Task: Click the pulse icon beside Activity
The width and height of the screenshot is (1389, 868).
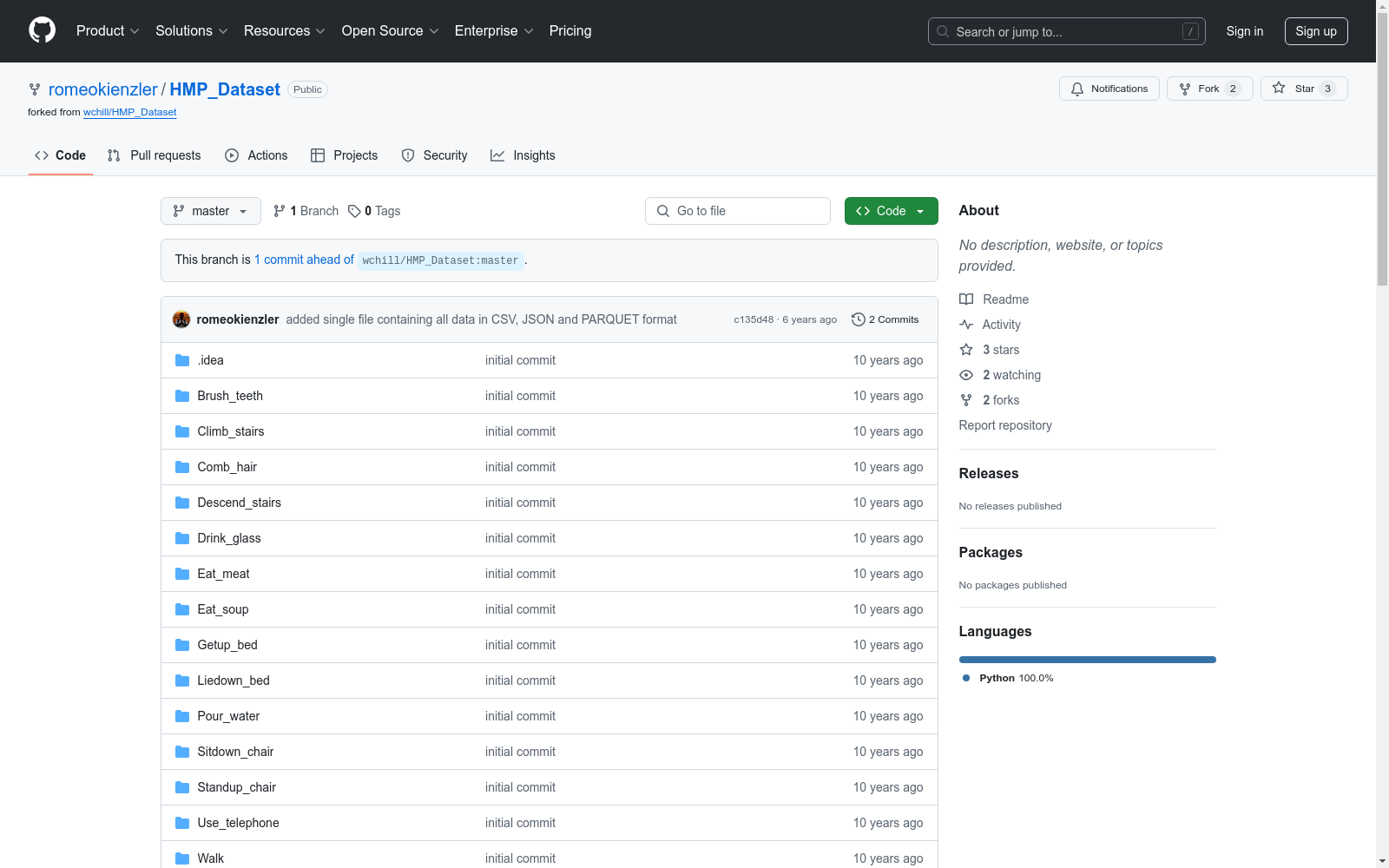Action: (966, 325)
